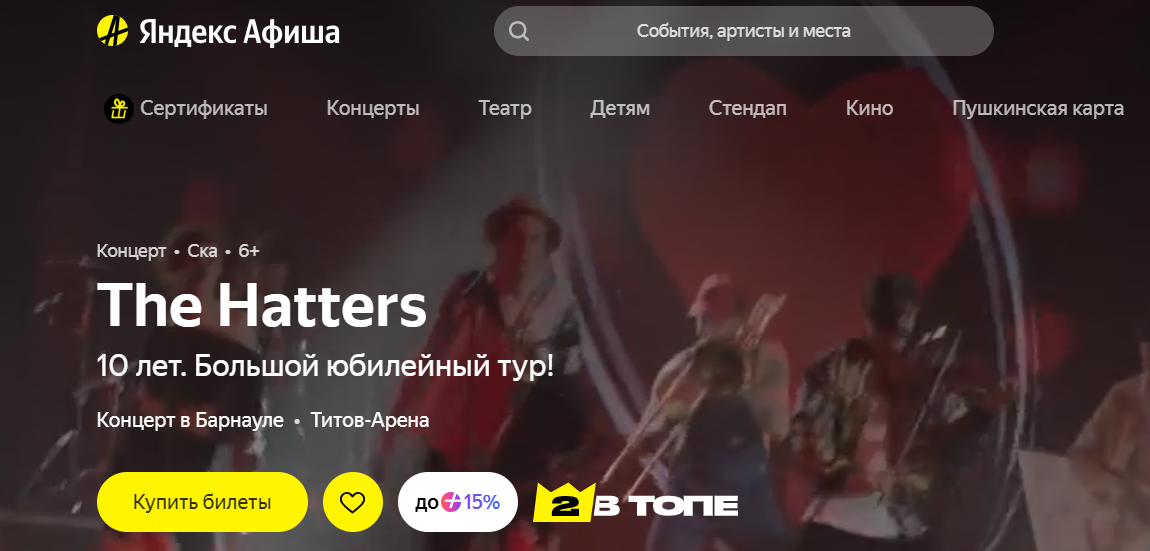
Task: Open the Яндекс Афиша home link text
Action: tap(239, 32)
